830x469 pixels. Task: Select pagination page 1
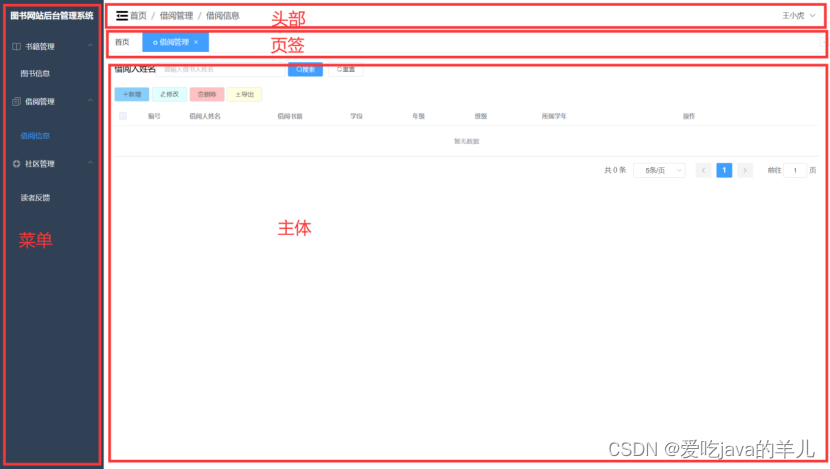tap(724, 170)
